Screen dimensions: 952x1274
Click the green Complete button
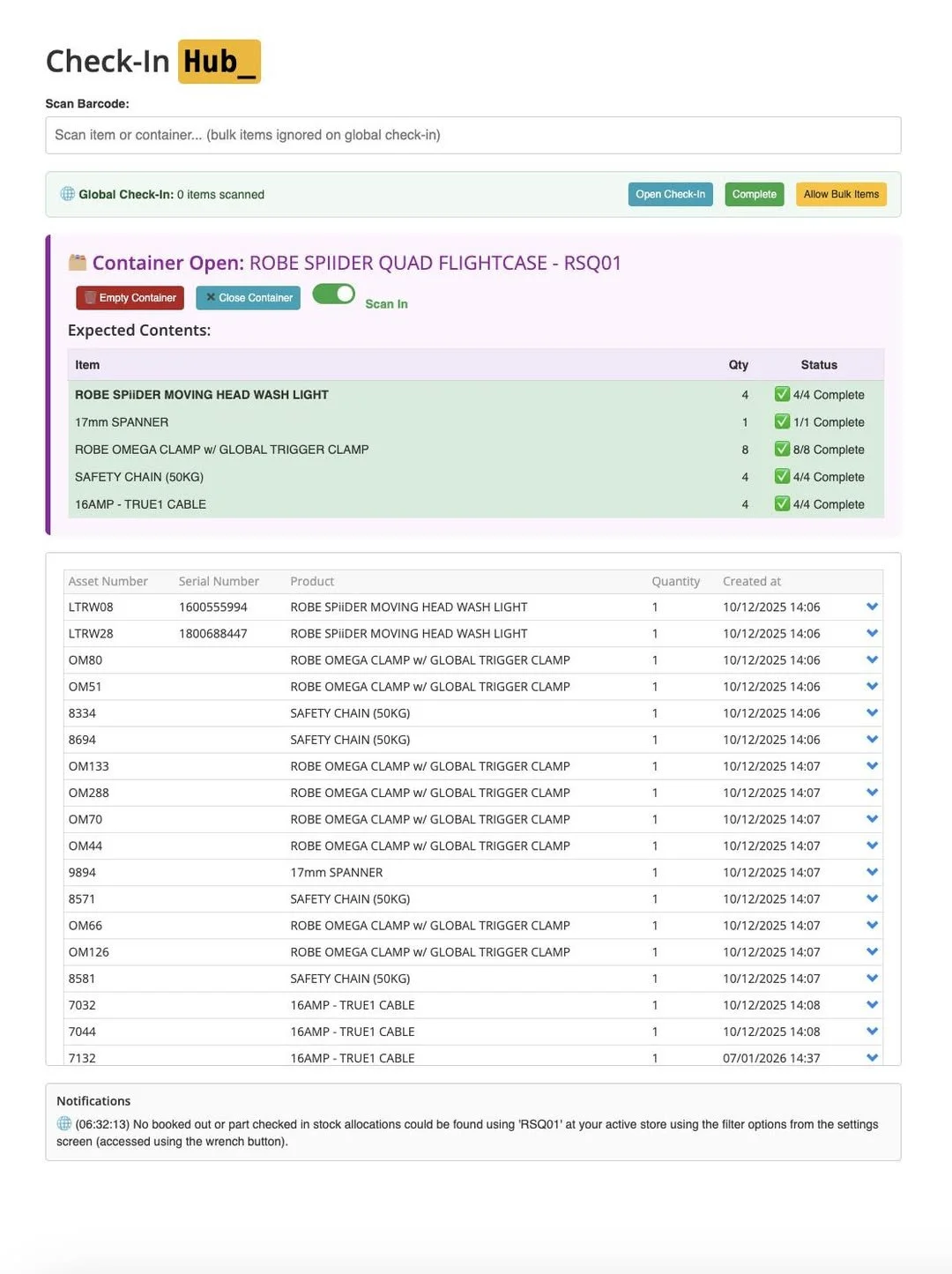pos(754,194)
